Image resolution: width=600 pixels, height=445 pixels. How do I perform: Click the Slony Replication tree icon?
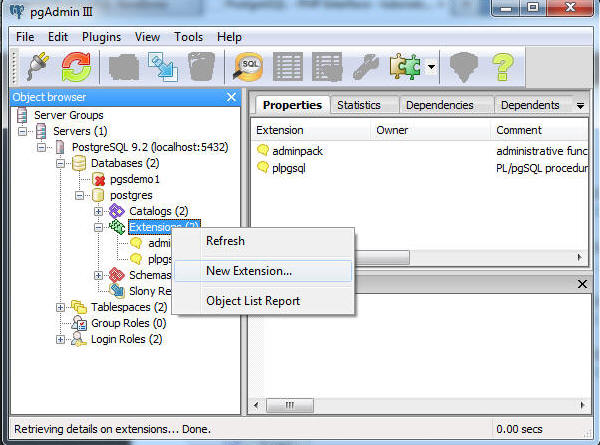(x=117, y=291)
